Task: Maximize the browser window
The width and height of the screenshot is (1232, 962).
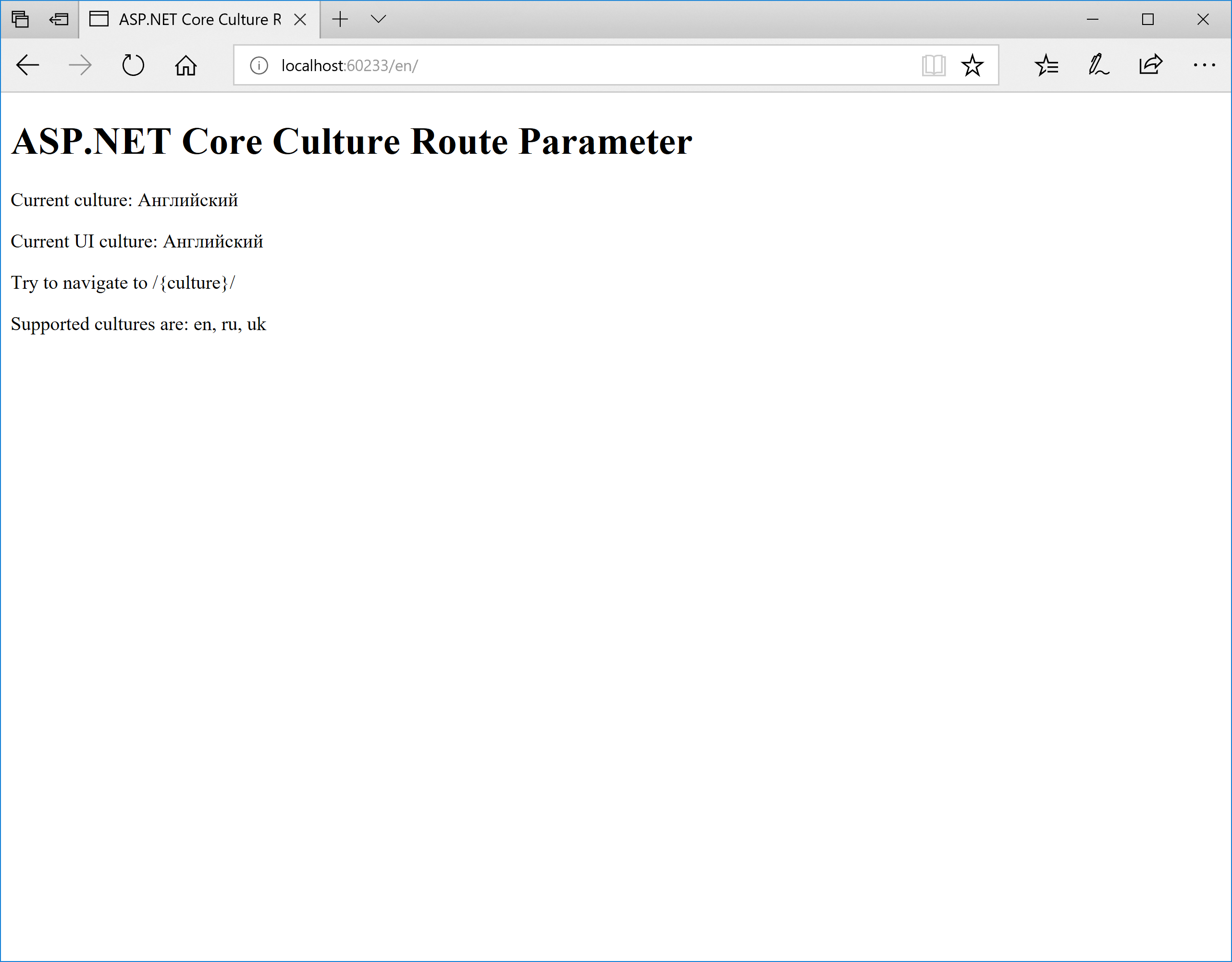Action: coord(1147,19)
